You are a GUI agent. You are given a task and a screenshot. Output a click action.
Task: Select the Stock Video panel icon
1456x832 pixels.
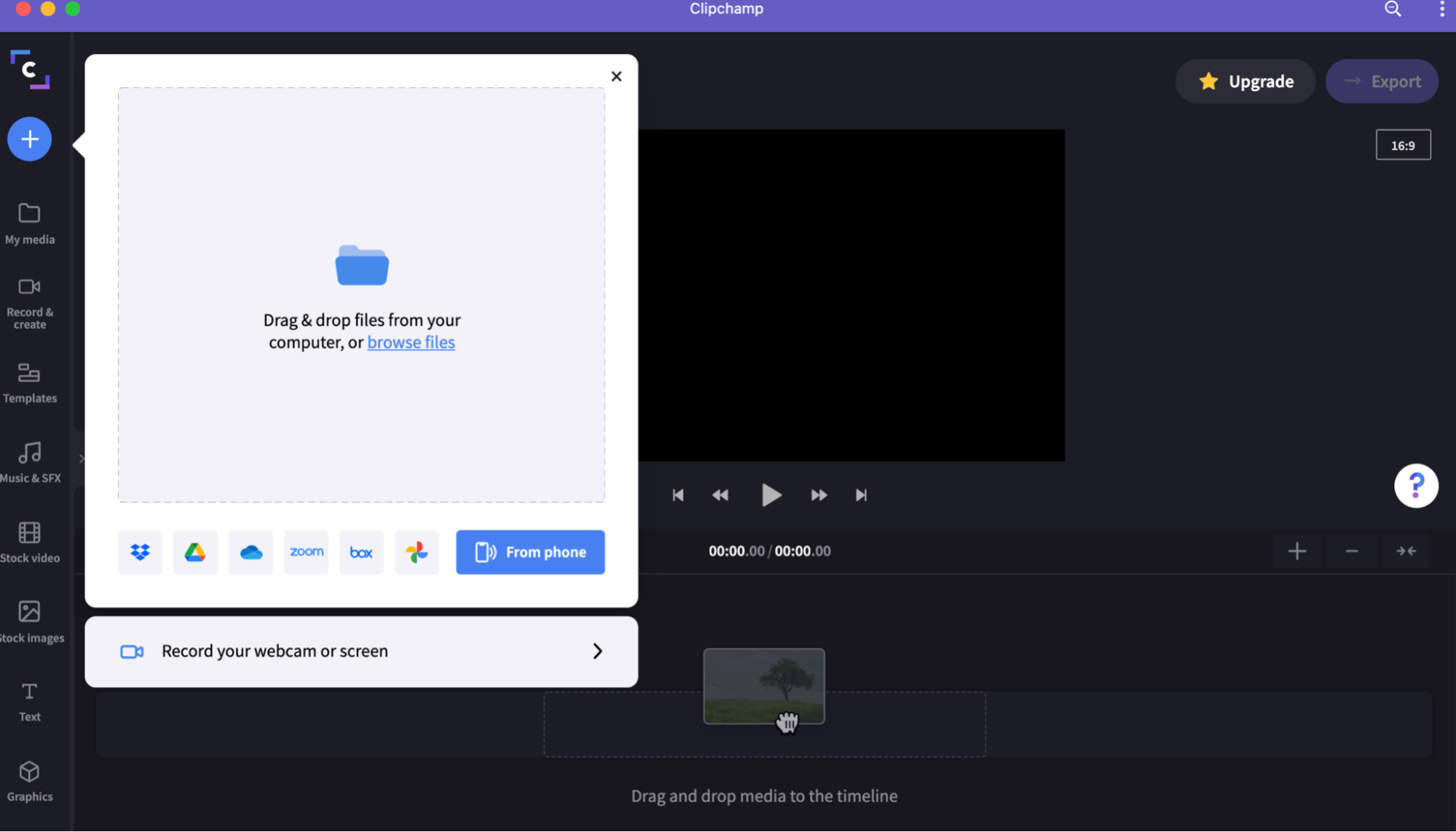coord(30,532)
